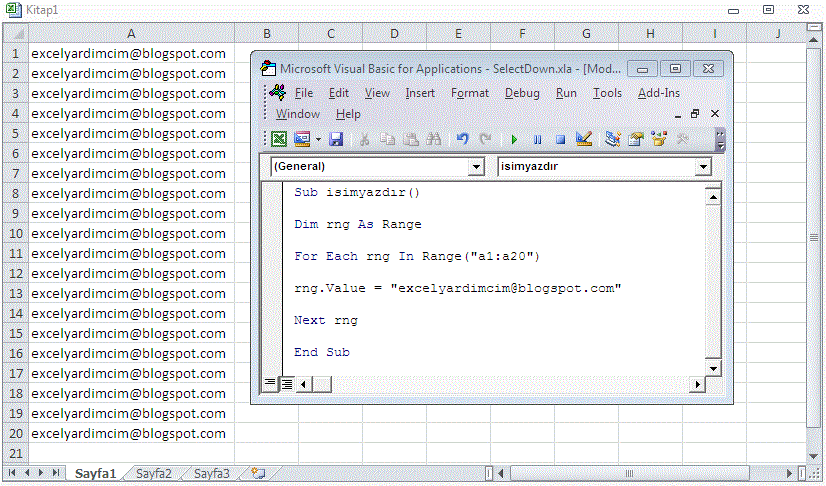Open the Run menu in VBA editor
The image size is (826, 486).
566,93
